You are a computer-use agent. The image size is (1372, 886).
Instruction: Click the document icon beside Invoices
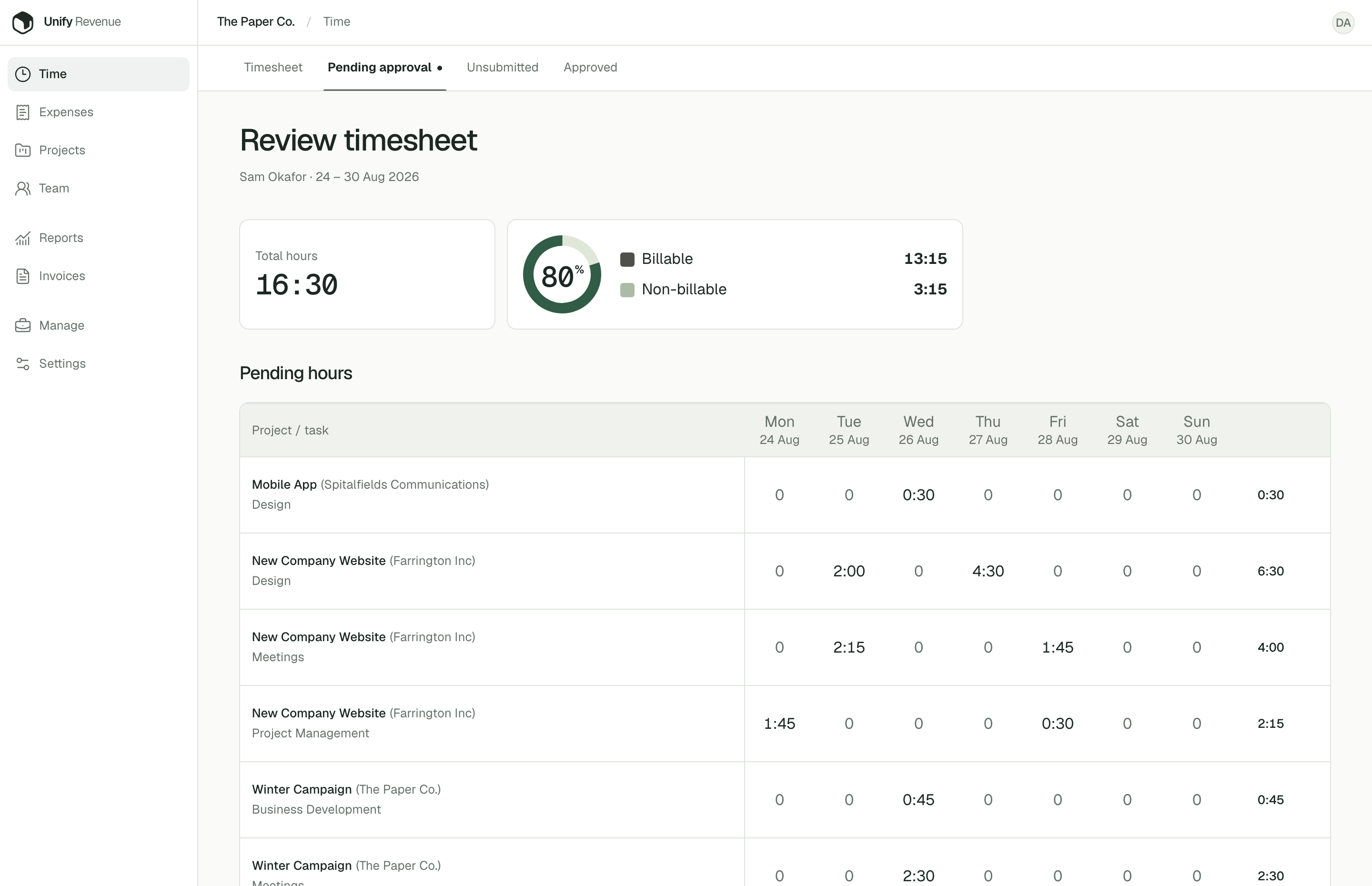pyautogui.click(x=23, y=276)
